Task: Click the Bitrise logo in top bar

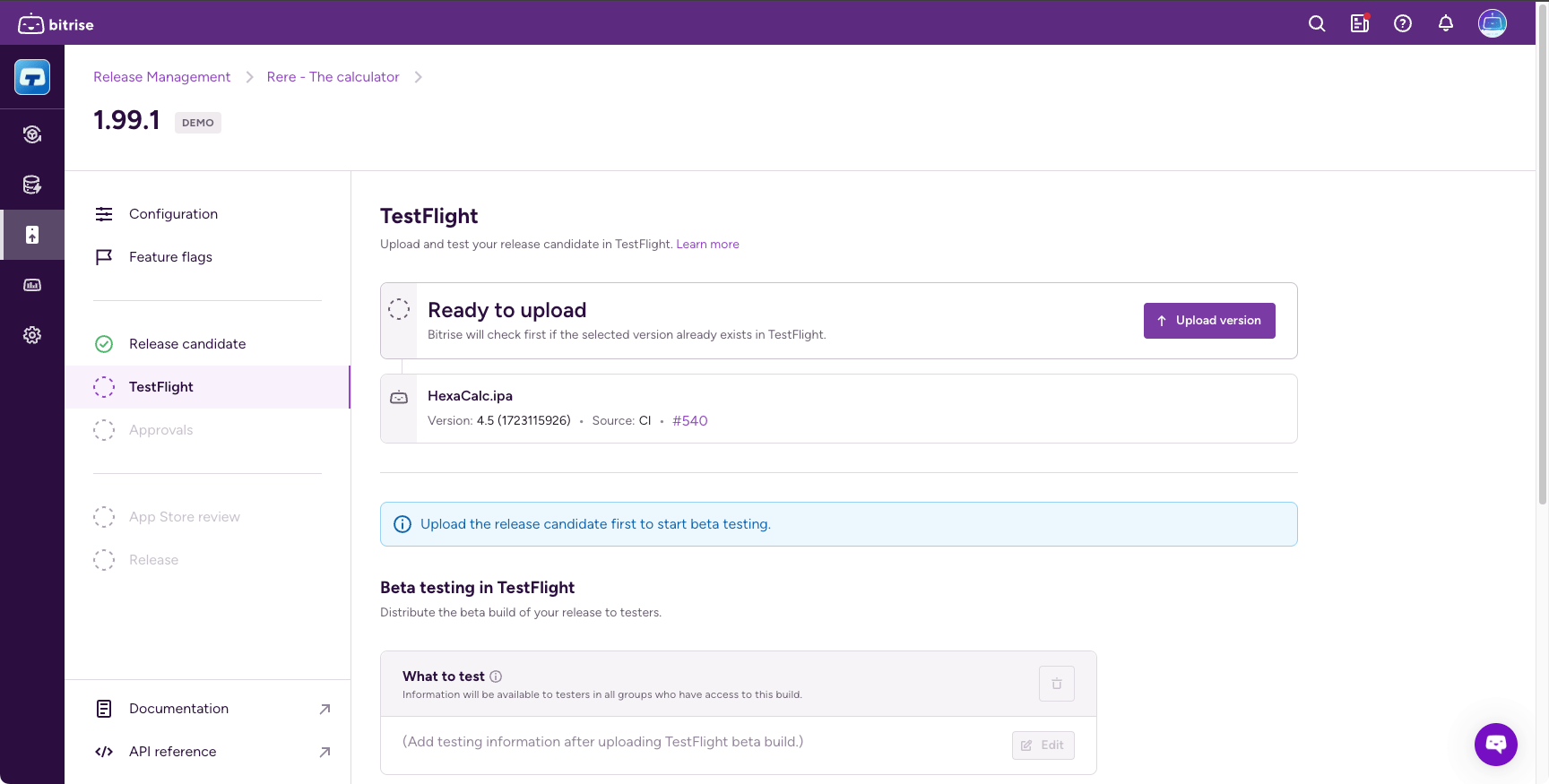Action: click(x=56, y=24)
